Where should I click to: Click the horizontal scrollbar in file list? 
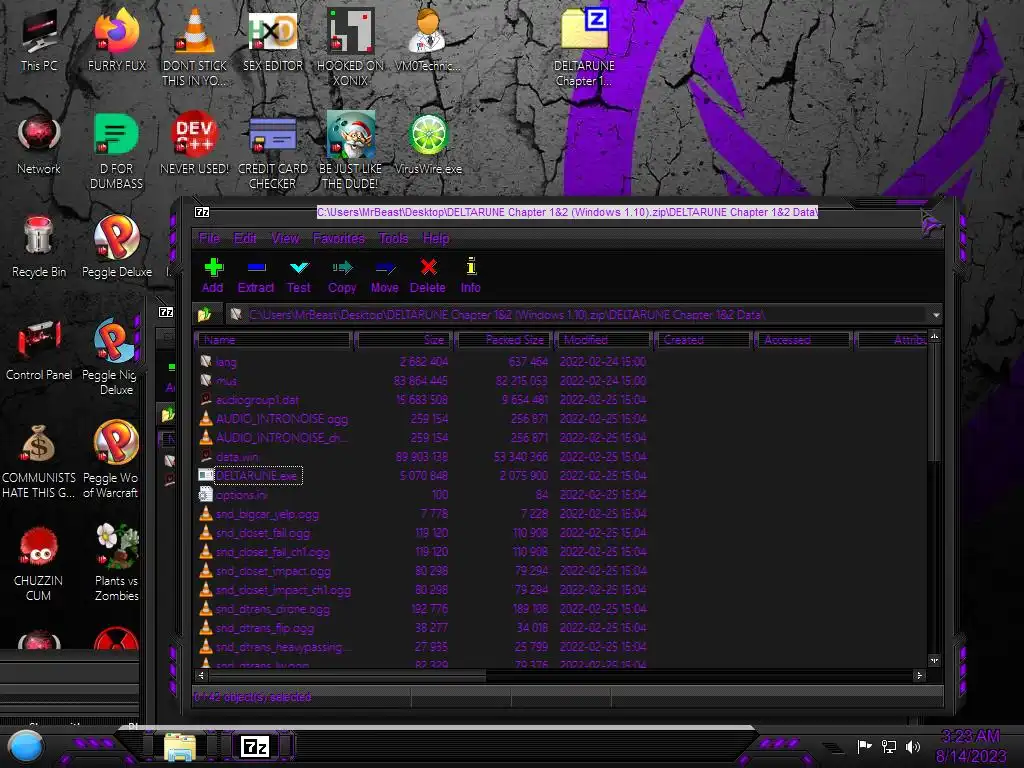(347, 675)
